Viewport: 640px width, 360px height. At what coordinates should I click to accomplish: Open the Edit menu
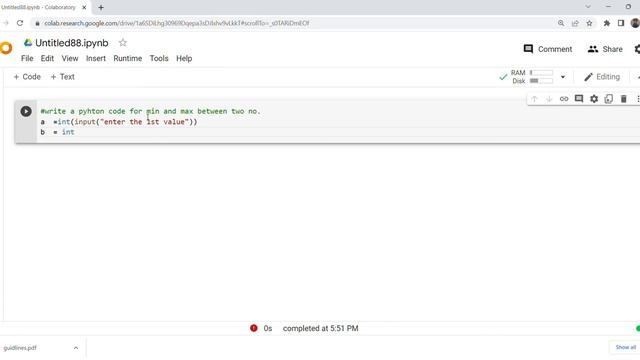coord(47,58)
